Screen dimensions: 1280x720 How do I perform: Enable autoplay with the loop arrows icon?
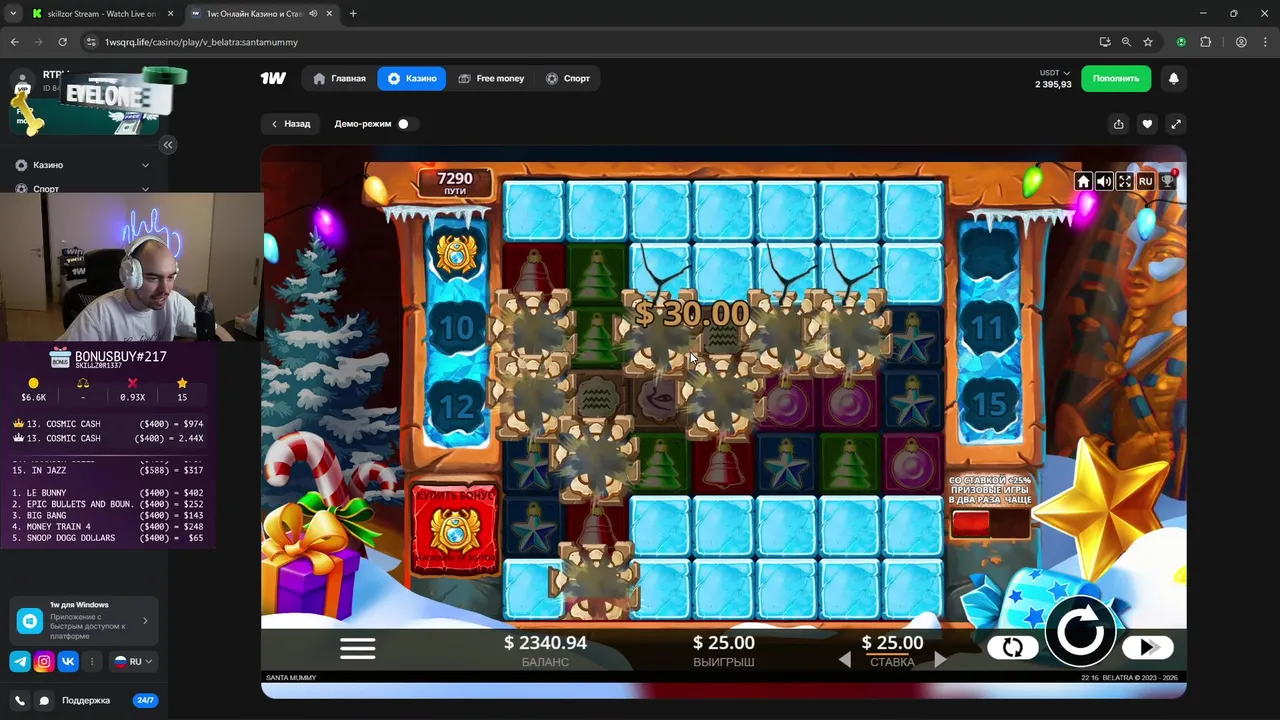pyautogui.click(x=1012, y=648)
